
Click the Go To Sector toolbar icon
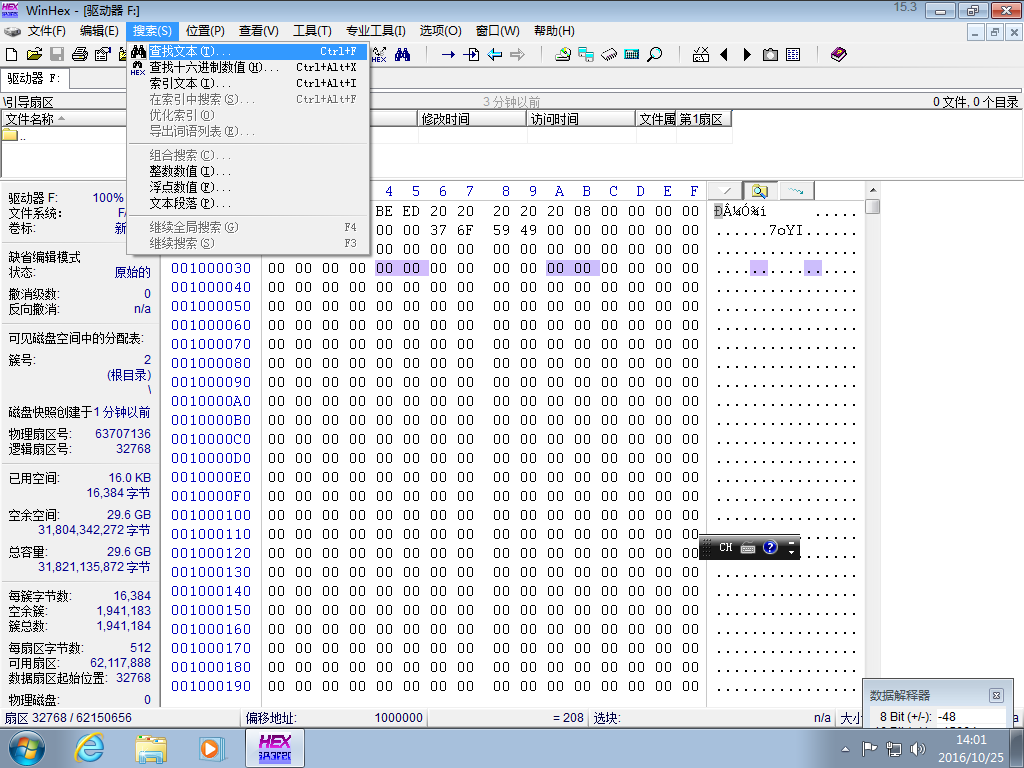click(x=471, y=54)
